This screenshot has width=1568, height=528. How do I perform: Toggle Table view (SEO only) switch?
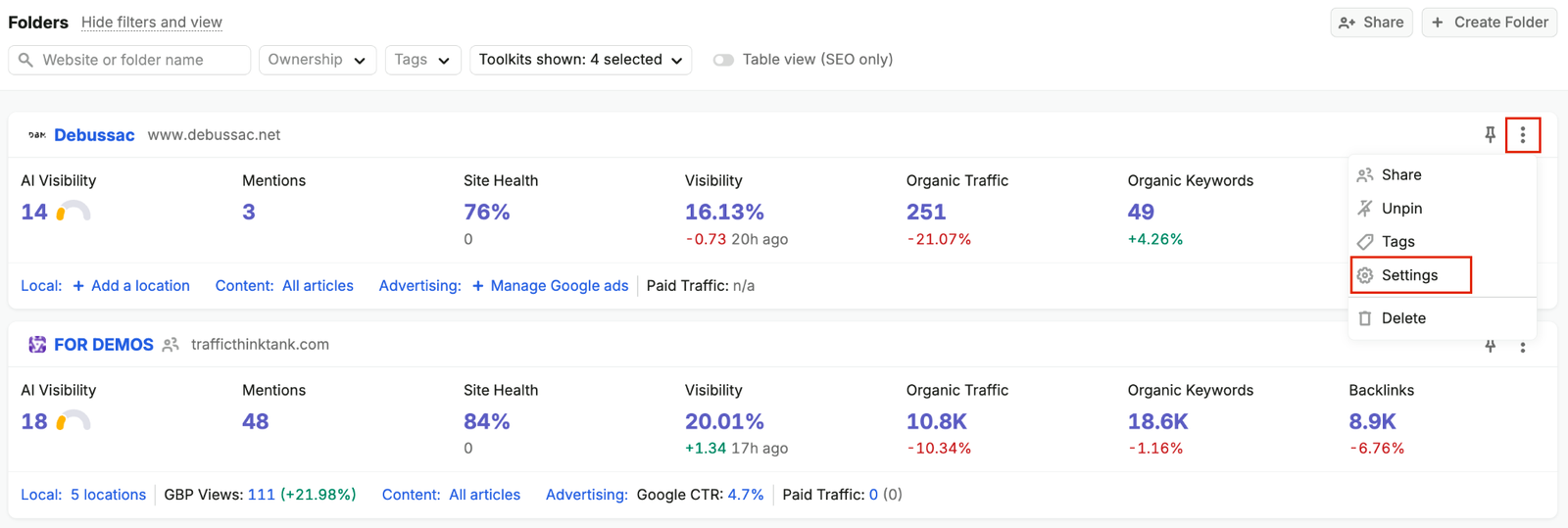click(723, 60)
